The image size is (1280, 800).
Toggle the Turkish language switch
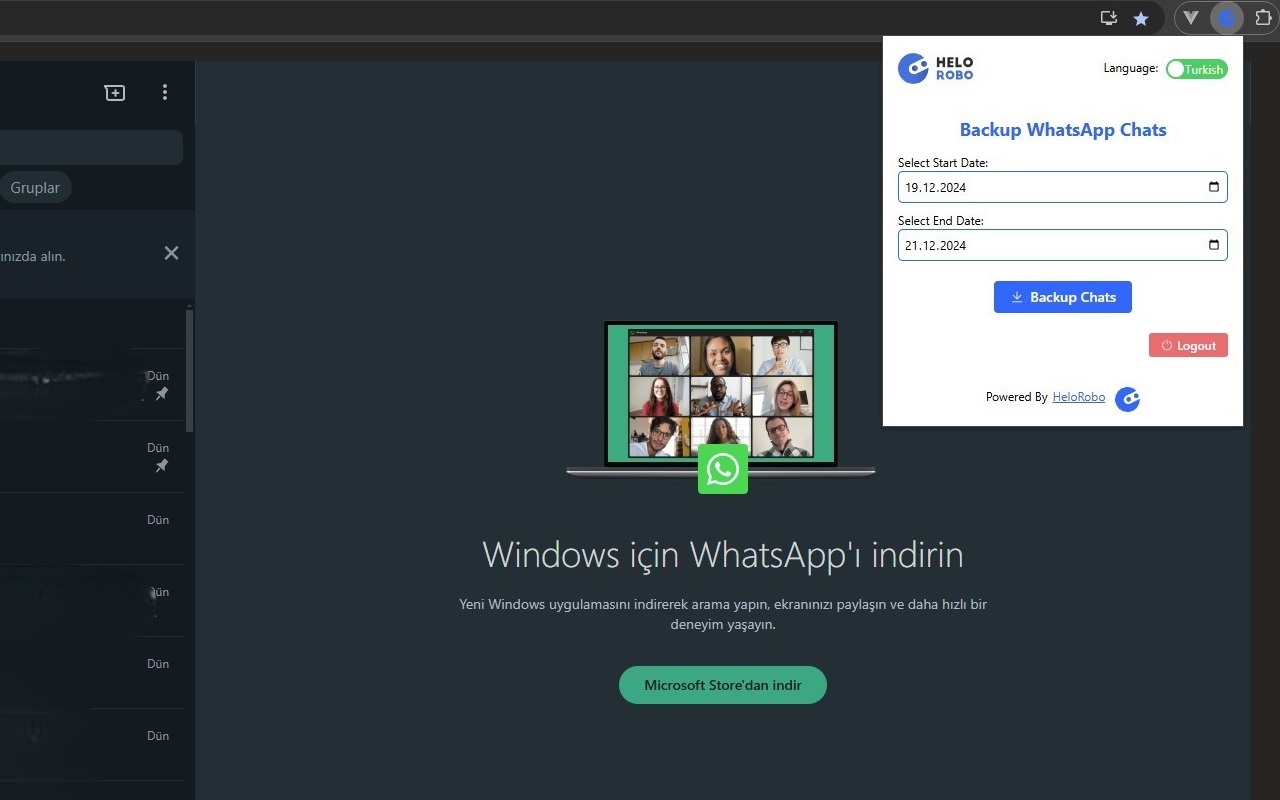click(1196, 69)
